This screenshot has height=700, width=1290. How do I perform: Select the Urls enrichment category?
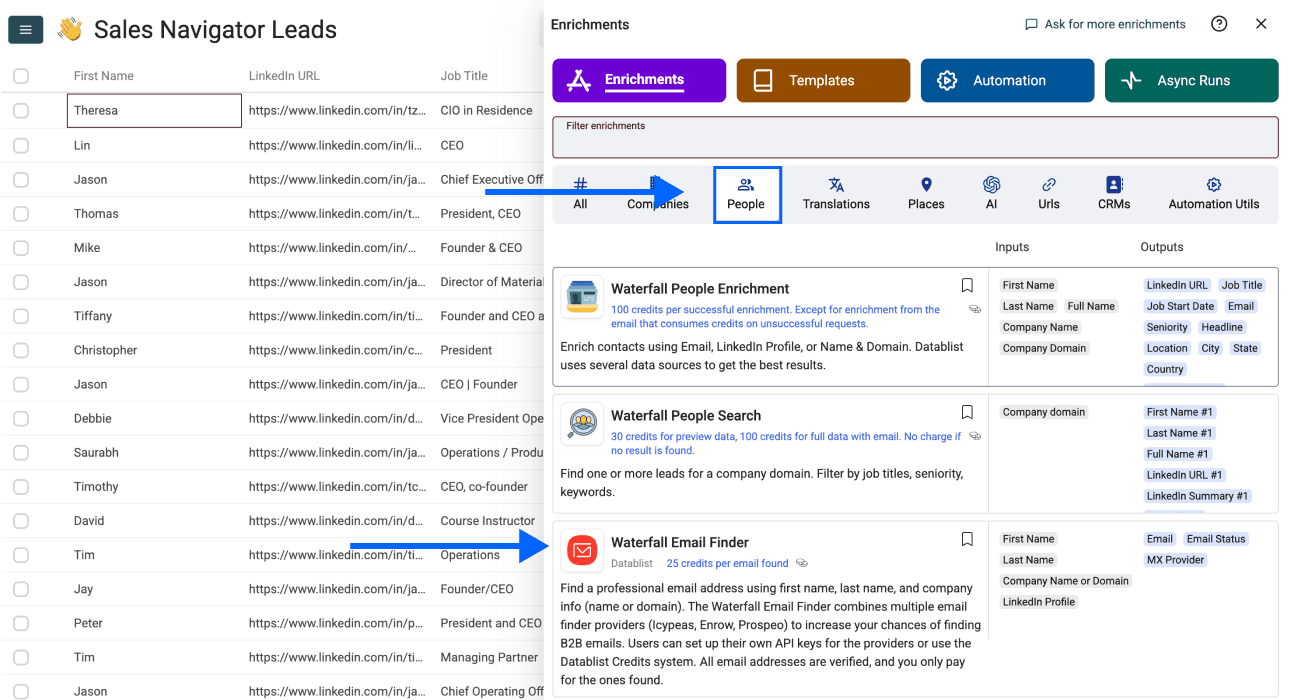coord(1048,193)
